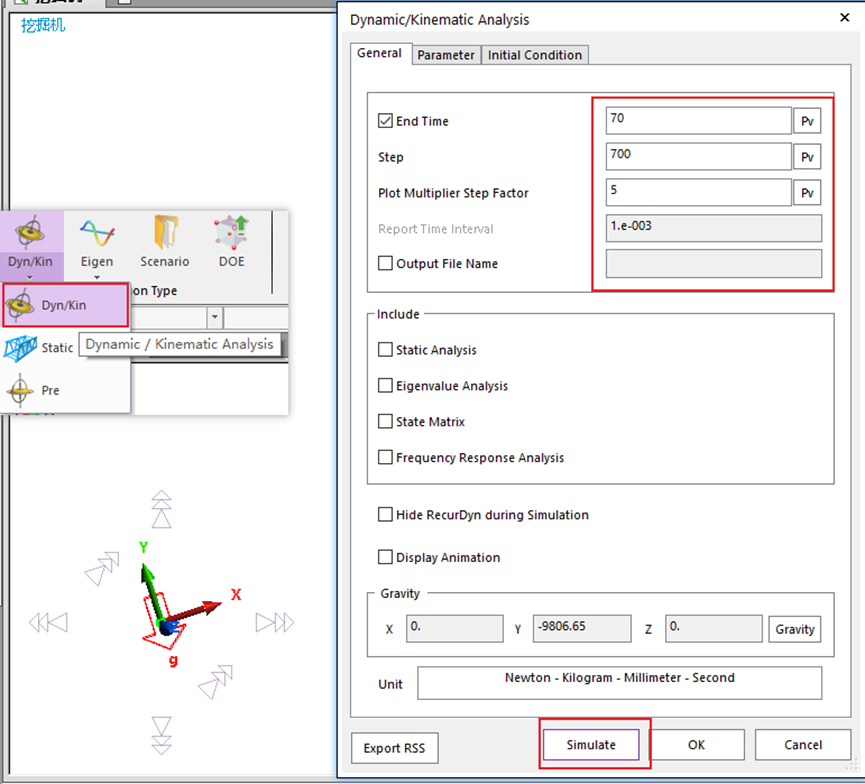Uncheck the End Time checkbox
Viewport: 865px width, 784px height.
click(x=385, y=121)
